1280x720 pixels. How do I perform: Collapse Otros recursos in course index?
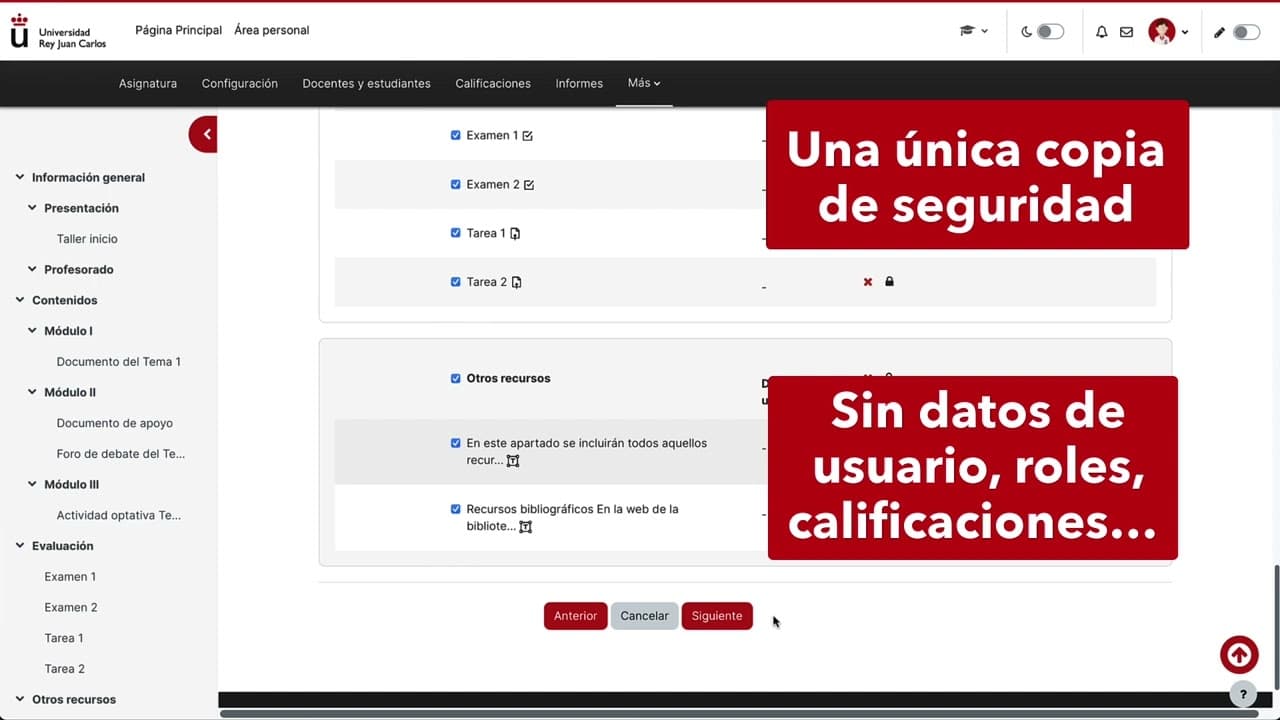coord(20,699)
